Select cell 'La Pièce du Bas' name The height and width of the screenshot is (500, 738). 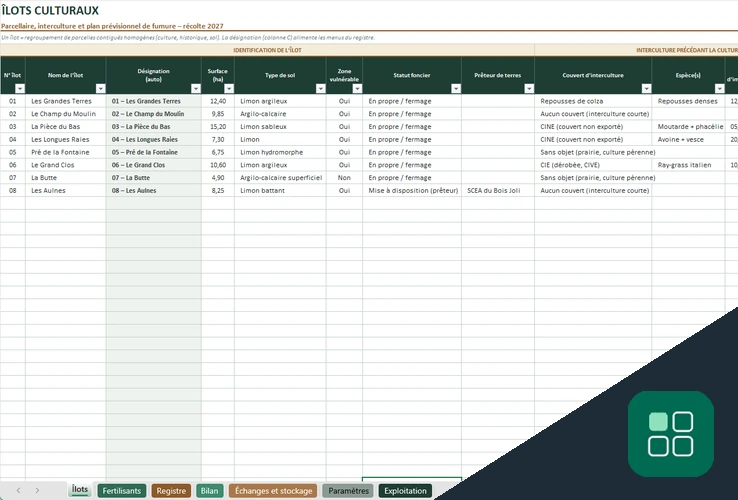coord(66,126)
